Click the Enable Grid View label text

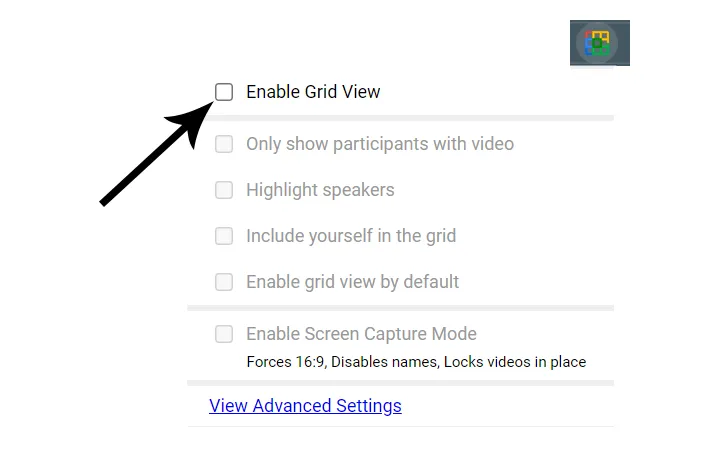[313, 92]
